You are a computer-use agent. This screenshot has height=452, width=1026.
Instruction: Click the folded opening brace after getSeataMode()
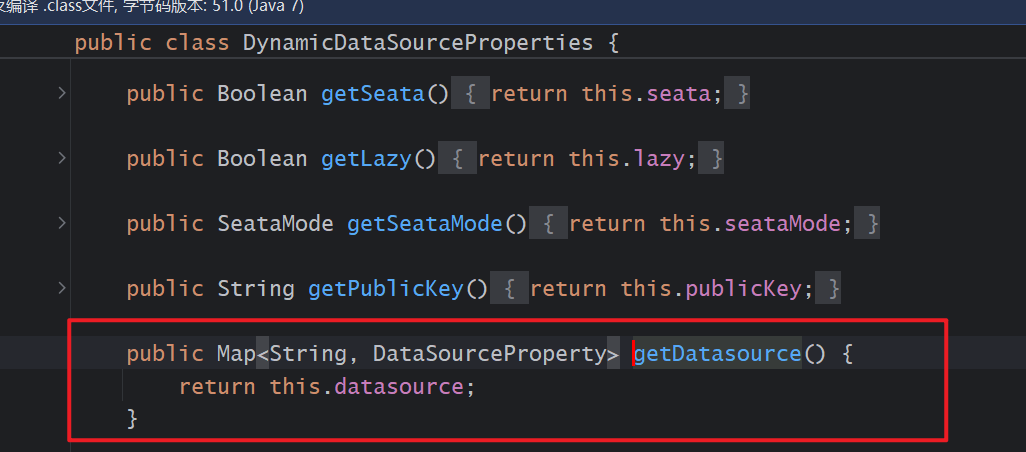point(548,224)
